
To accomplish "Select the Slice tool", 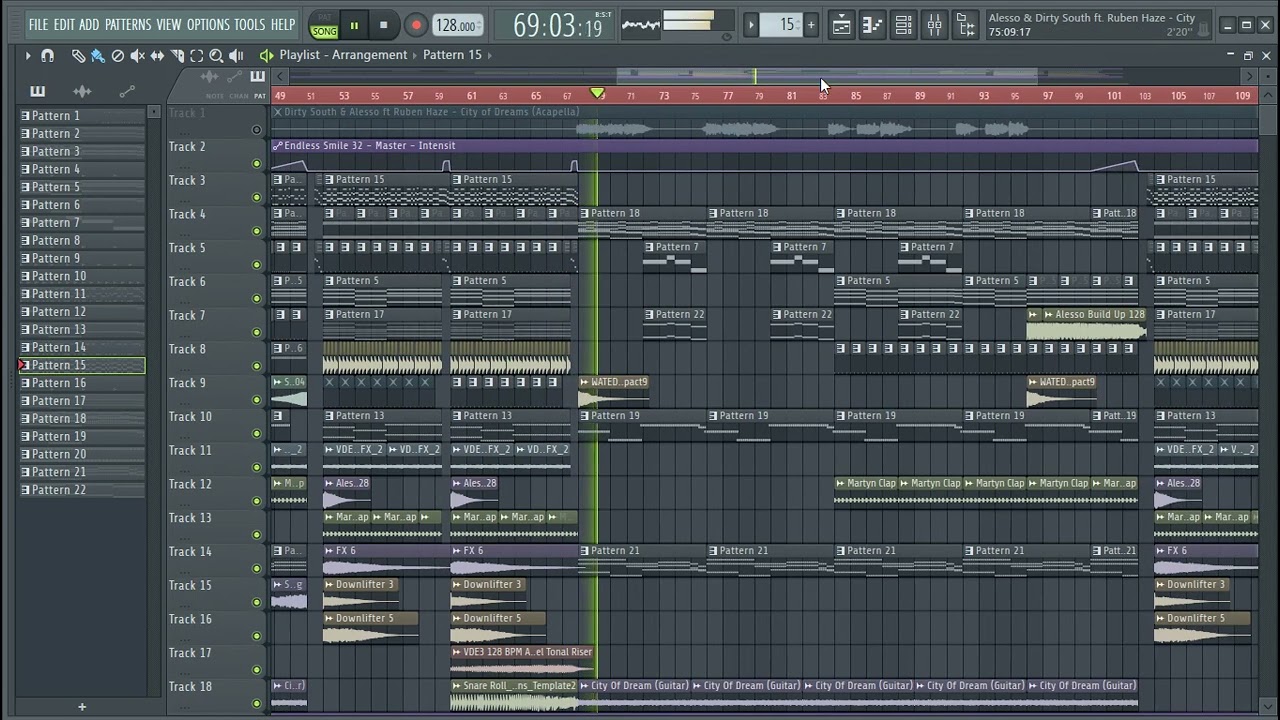I will 177,56.
